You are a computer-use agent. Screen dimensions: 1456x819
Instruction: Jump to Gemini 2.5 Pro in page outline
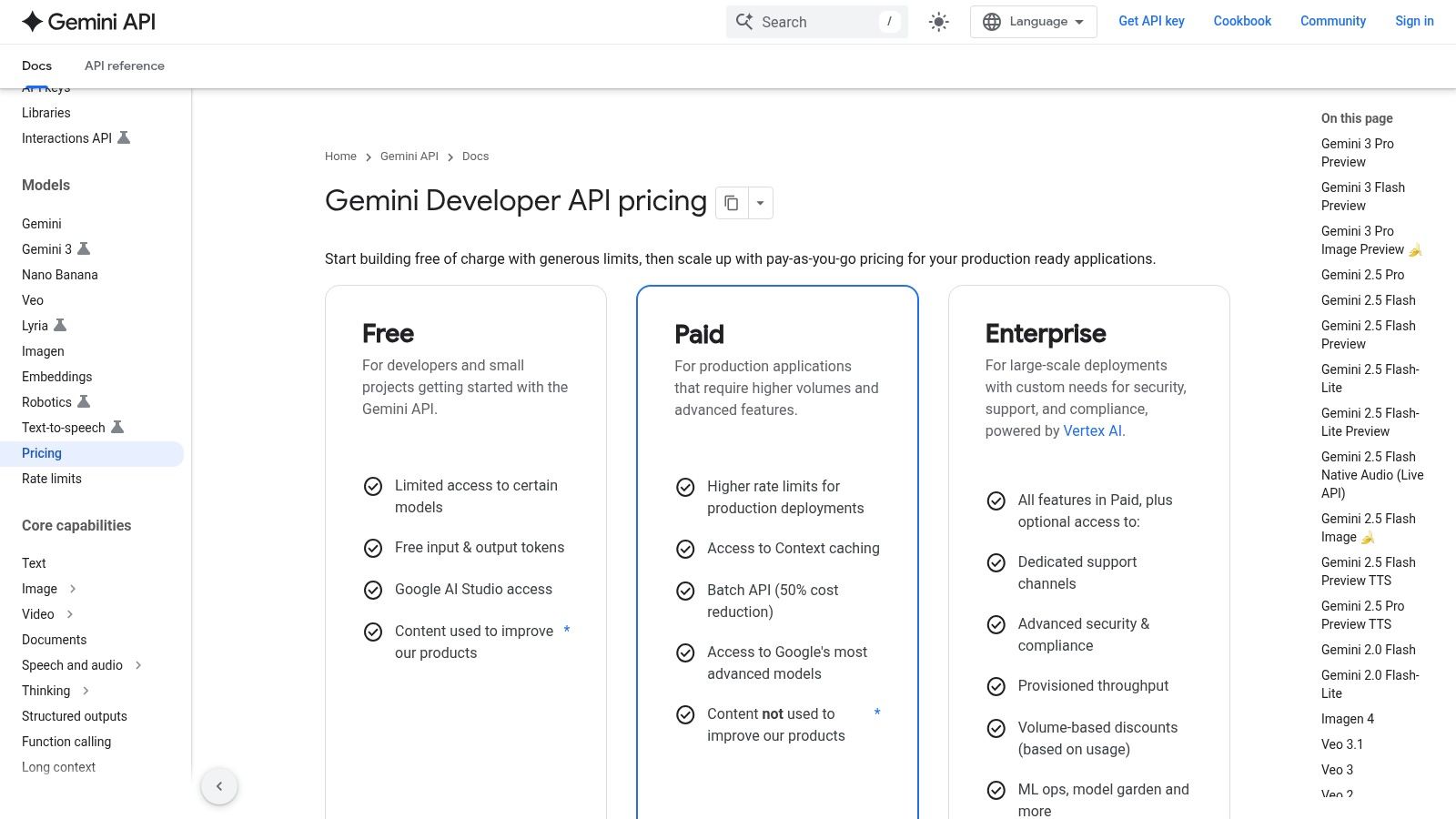[x=1362, y=275]
